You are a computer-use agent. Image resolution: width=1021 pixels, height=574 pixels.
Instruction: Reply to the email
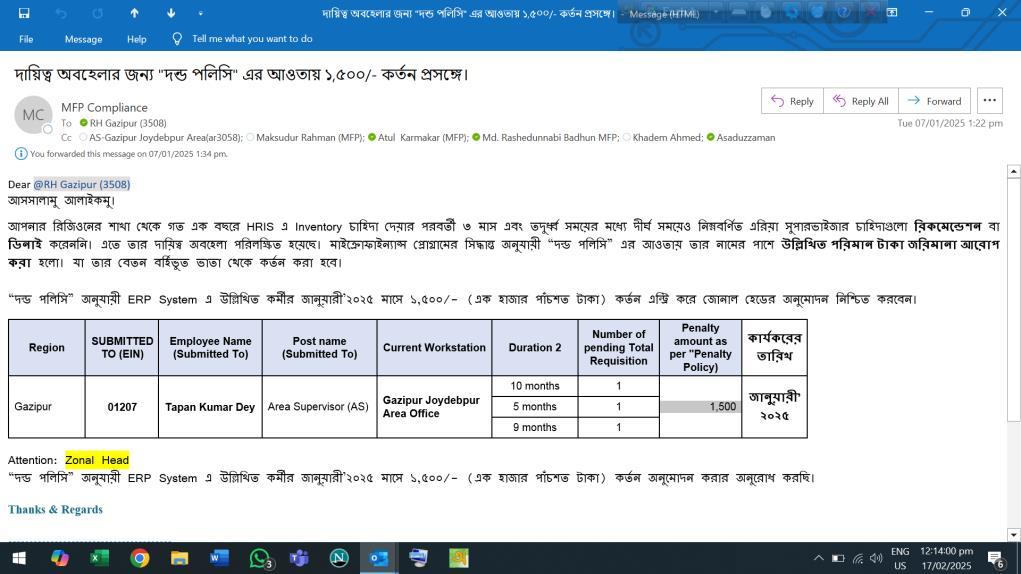tap(792, 101)
